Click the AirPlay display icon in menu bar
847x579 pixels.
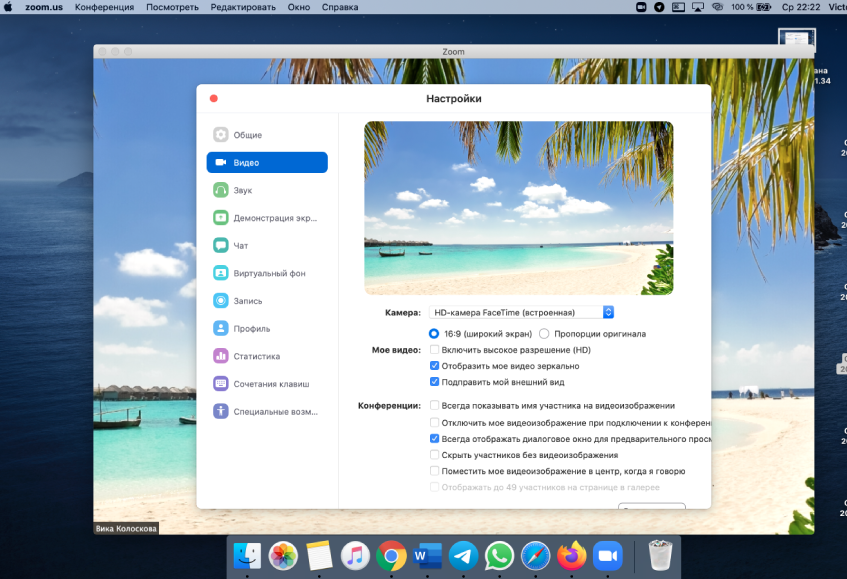click(698, 7)
